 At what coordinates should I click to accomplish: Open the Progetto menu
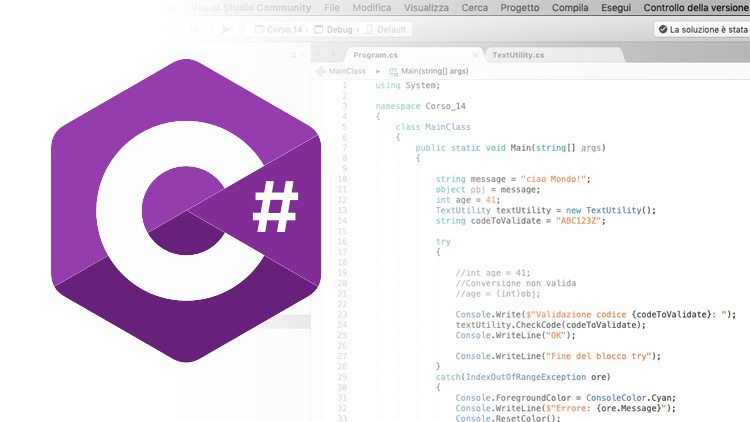[x=519, y=8]
